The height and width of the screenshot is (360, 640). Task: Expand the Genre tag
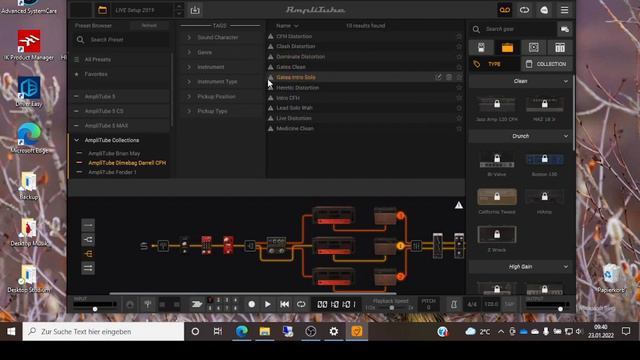[x=189, y=52]
